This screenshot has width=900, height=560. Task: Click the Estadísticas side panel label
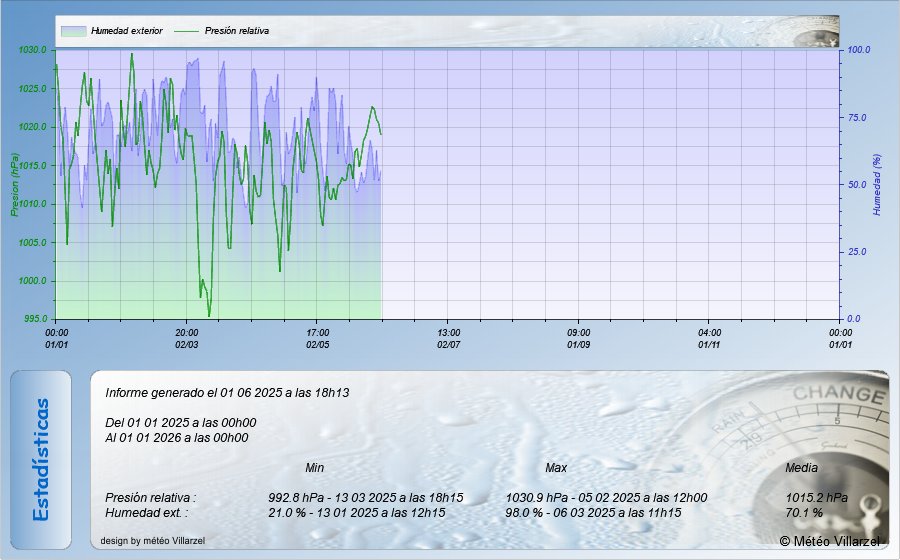tap(41, 460)
